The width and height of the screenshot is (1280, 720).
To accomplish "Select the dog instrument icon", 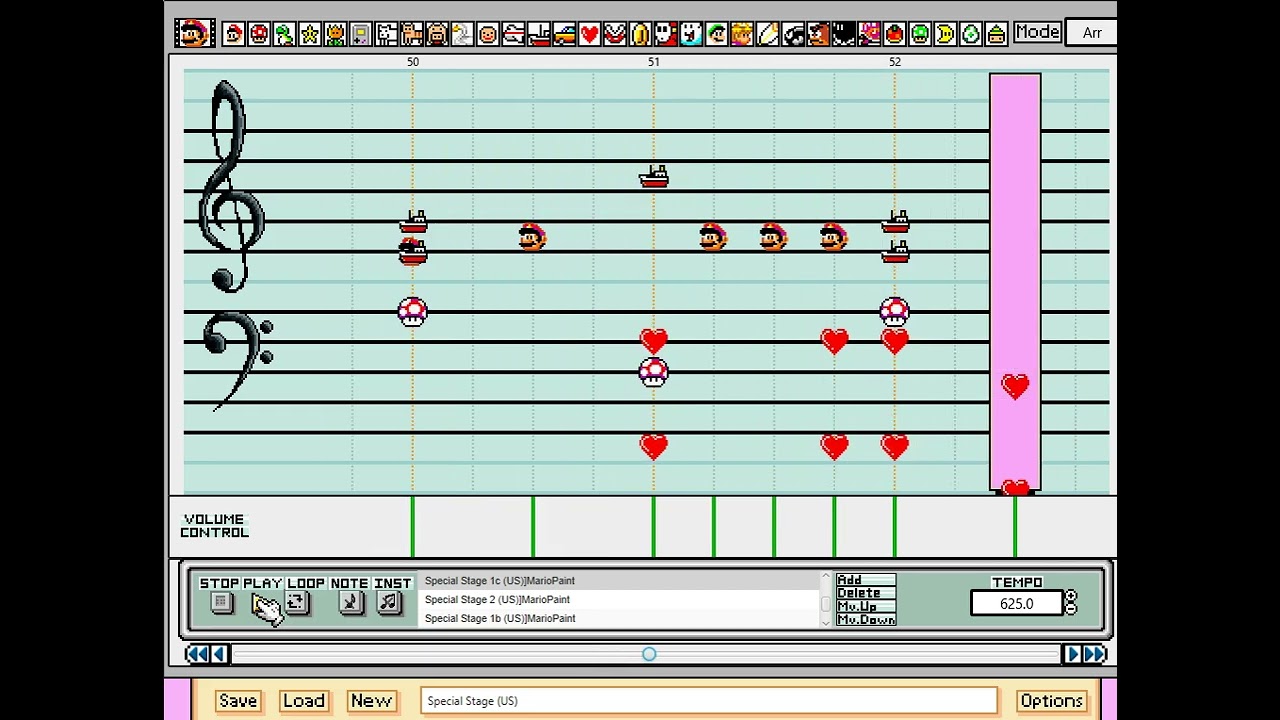I will [387, 34].
